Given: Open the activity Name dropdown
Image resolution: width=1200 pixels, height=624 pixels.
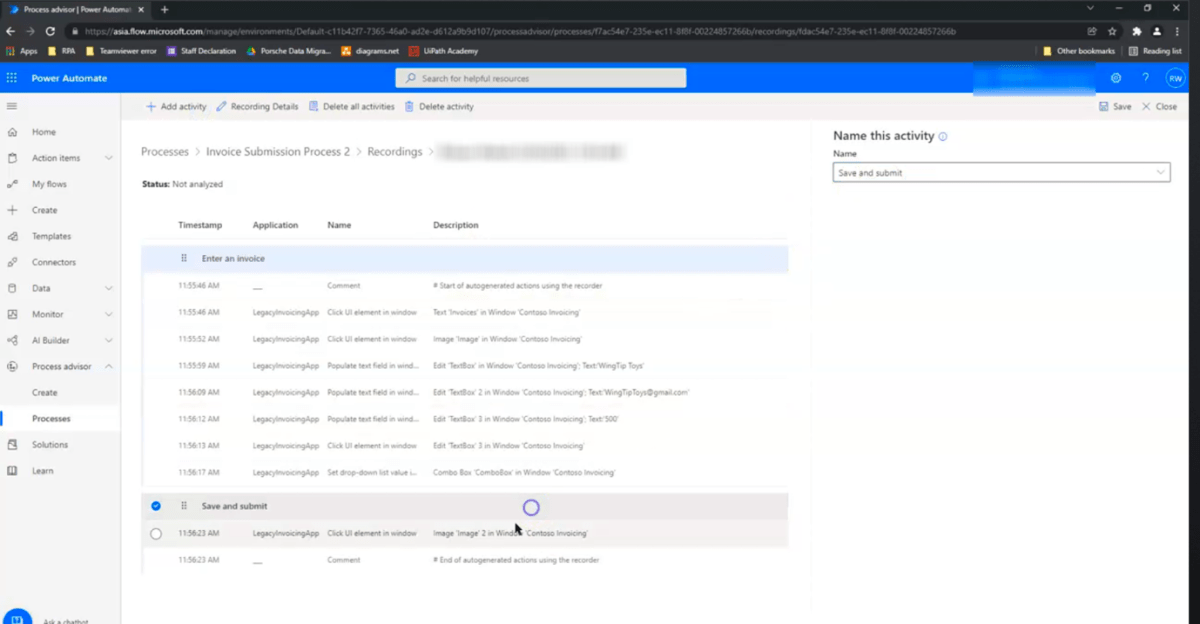Looking at the screenshot, I should [x=1001, y=173].
